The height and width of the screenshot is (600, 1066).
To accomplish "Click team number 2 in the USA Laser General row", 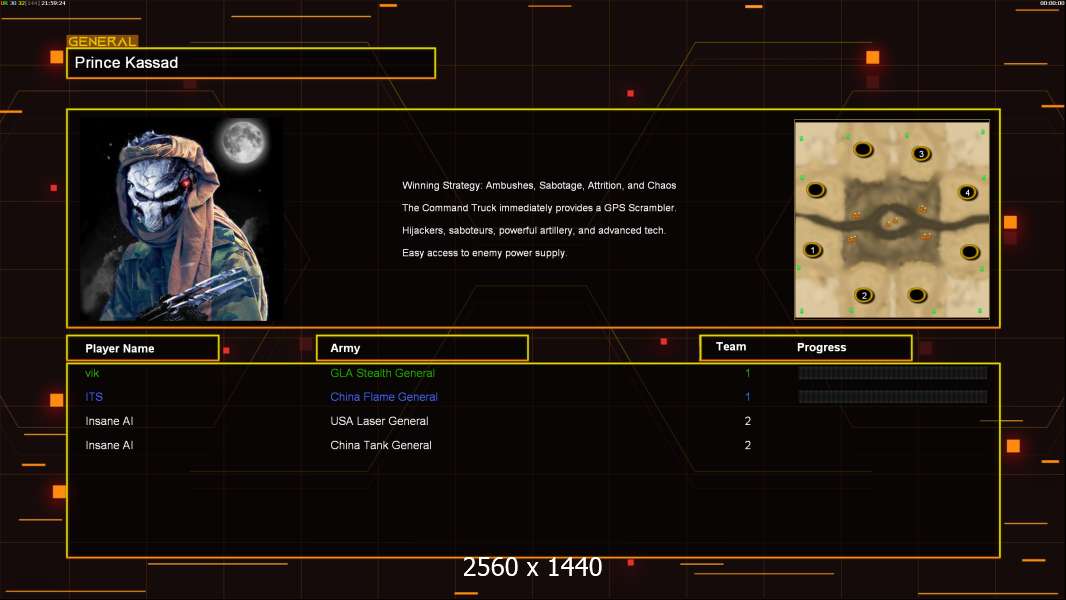I will (x=747, y=421).
